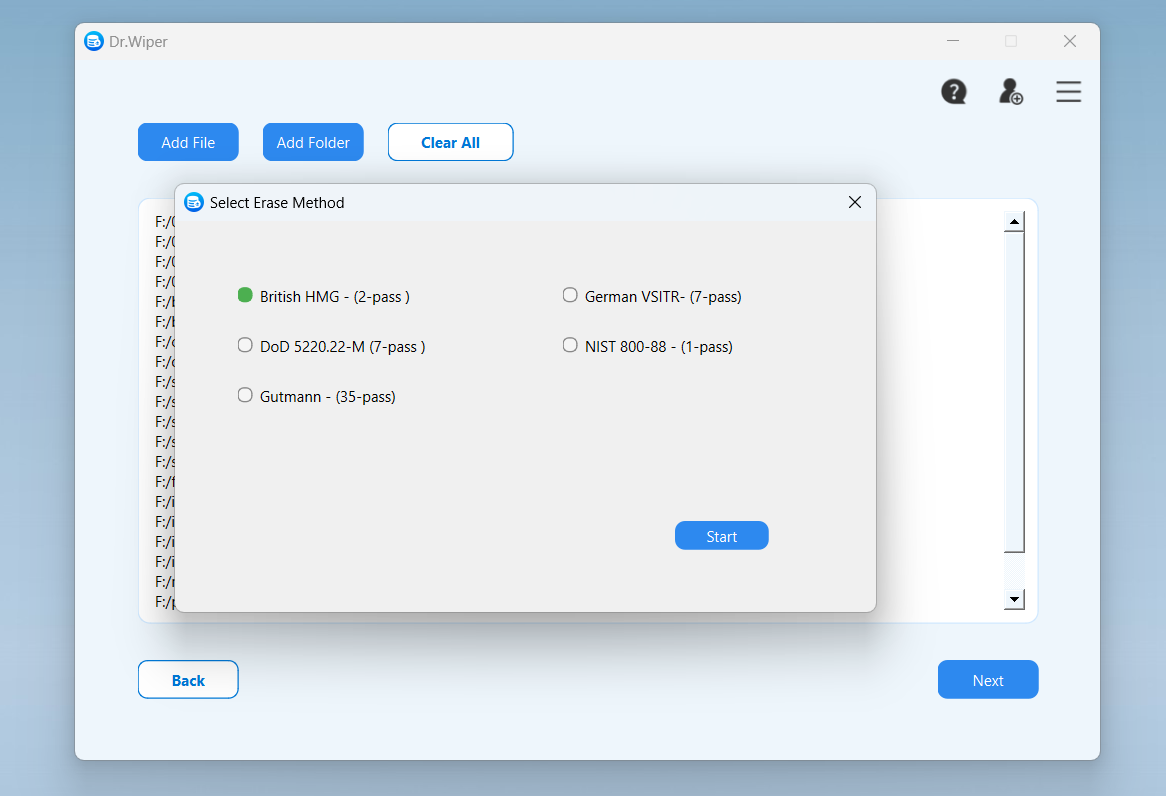Click the file list scroll up arrow
The width and height of the screenshot is (1166, 796).
(1014, 222)
